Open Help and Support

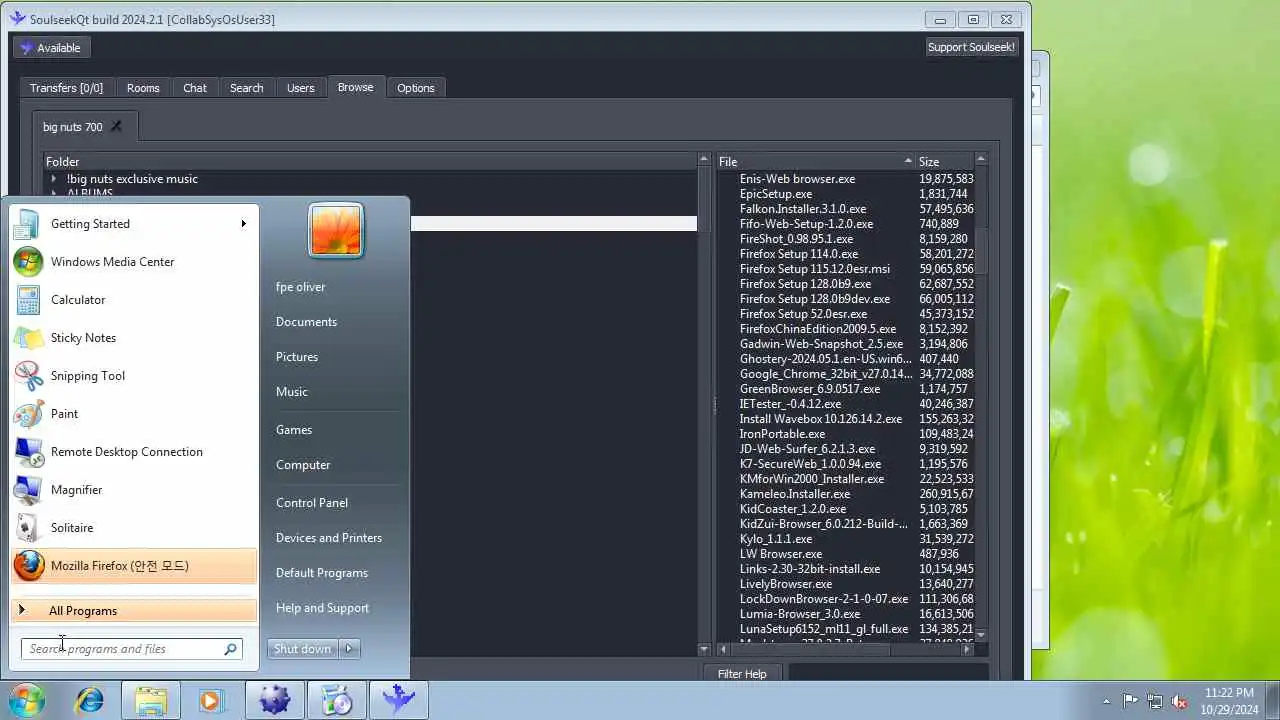click(322, 608)
